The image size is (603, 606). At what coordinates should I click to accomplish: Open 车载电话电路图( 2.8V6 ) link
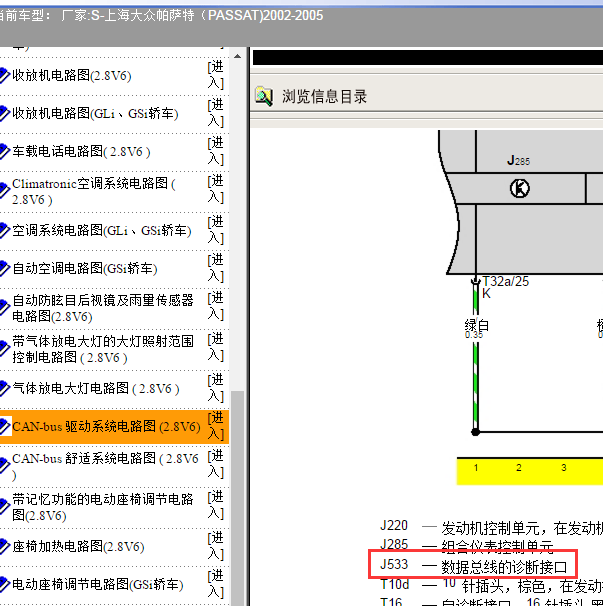click(81, 151)
